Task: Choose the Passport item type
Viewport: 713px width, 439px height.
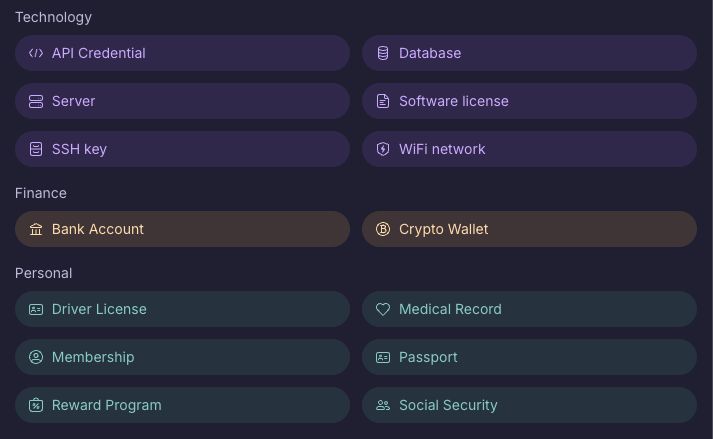Action: tap(529, 357)
